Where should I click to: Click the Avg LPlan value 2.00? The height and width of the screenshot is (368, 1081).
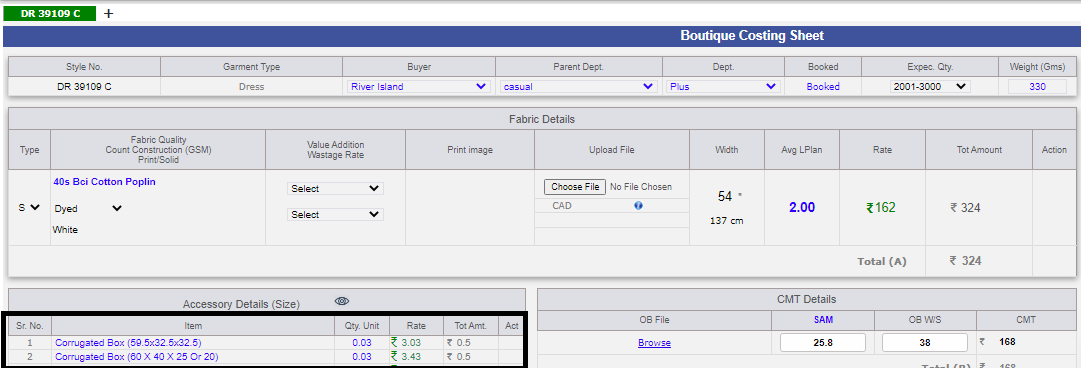point(802,207)
